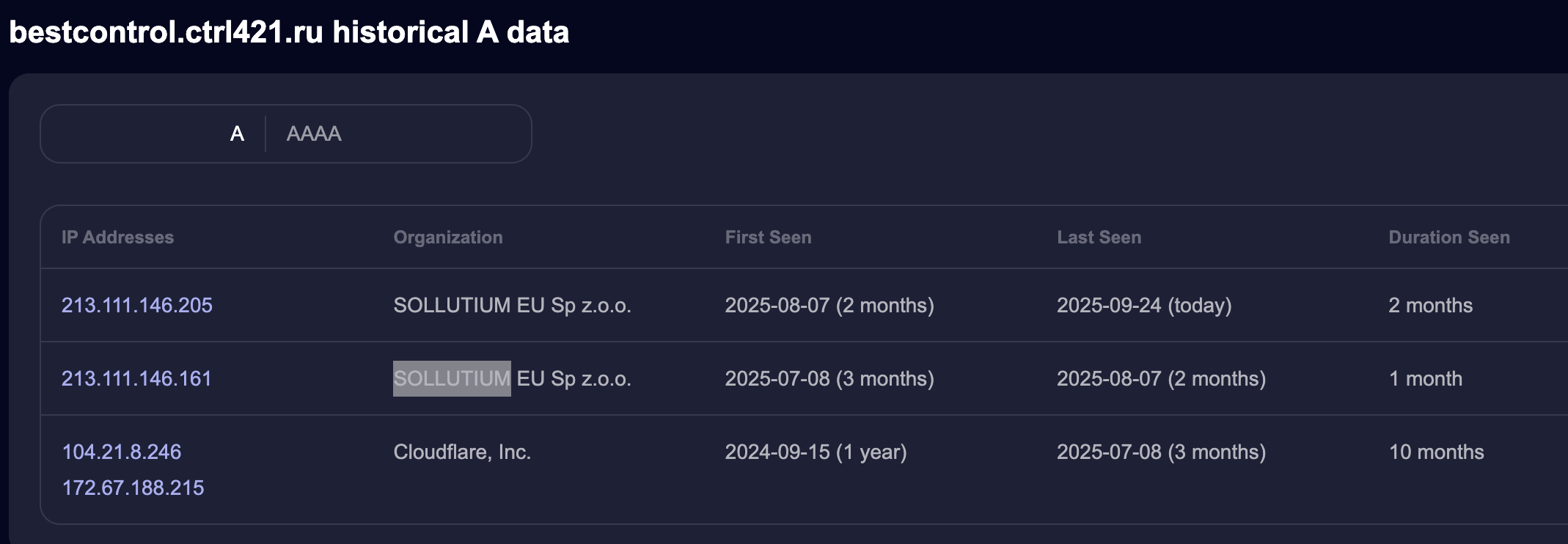
Task: Click the Organization column header
Action: [448, 237]
